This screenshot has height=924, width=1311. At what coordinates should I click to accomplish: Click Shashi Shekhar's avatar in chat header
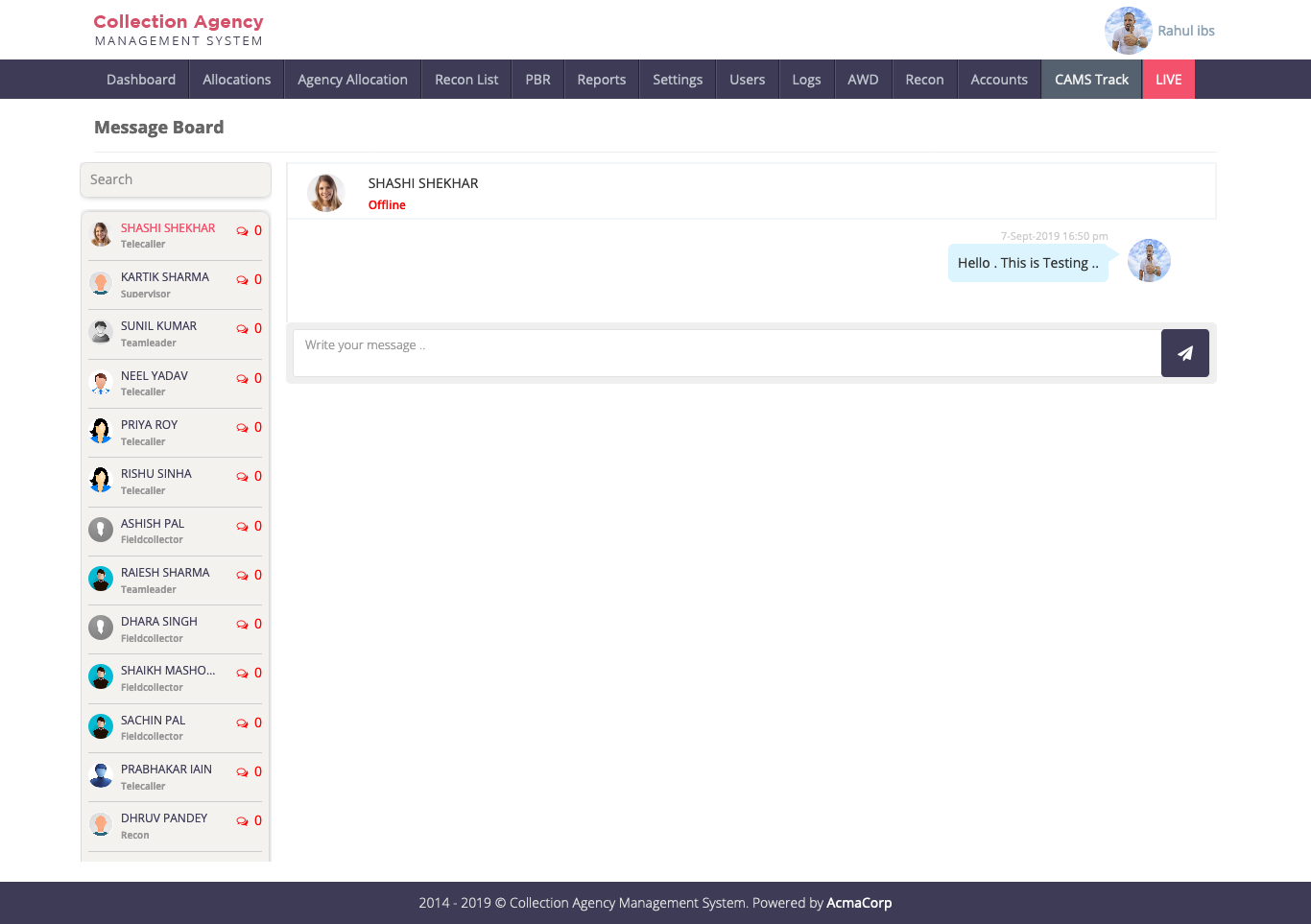(326, 193)
